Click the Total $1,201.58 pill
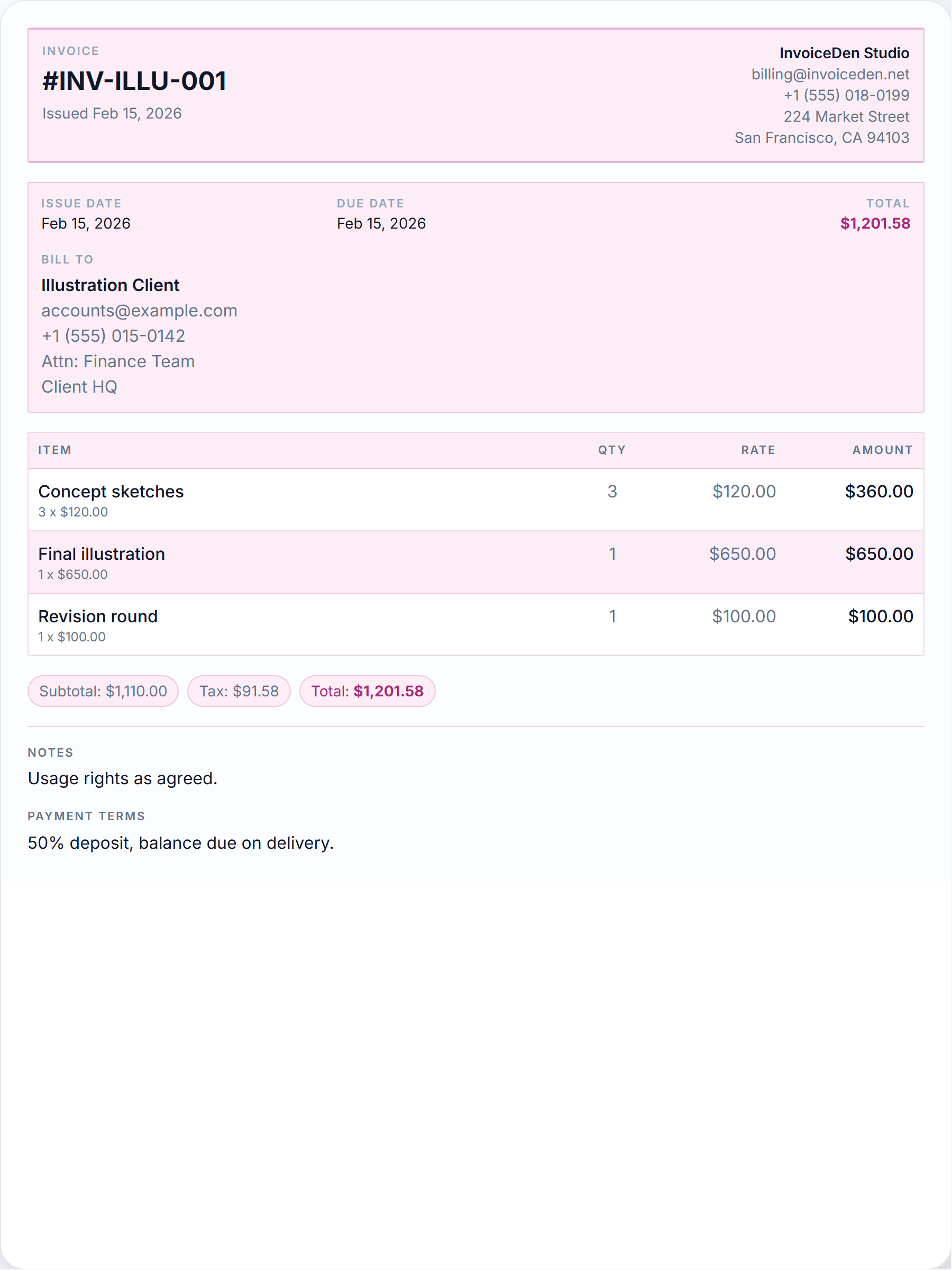952x1270 pixels. tap(367, 691)
